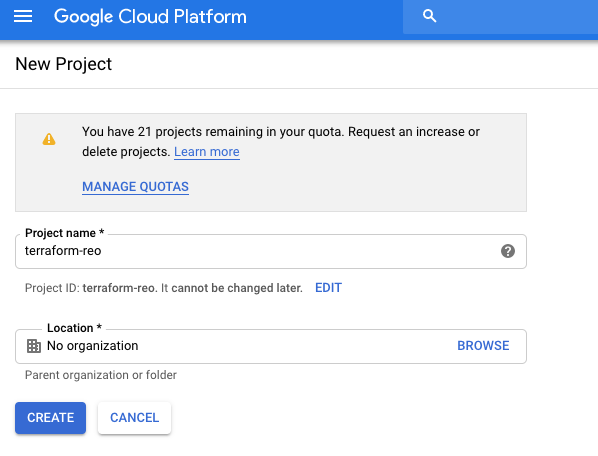Click the New Project page heading
598x456 pixels.
64,64
